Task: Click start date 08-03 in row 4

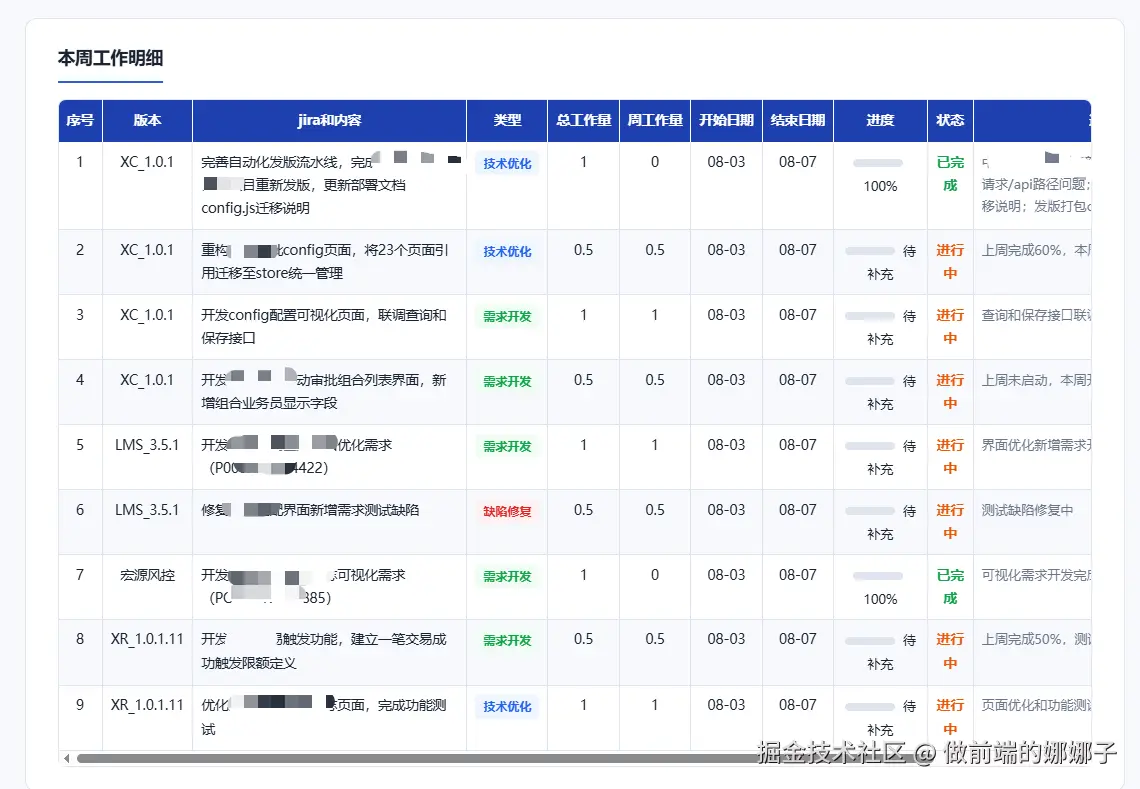Action: point(726,380)
